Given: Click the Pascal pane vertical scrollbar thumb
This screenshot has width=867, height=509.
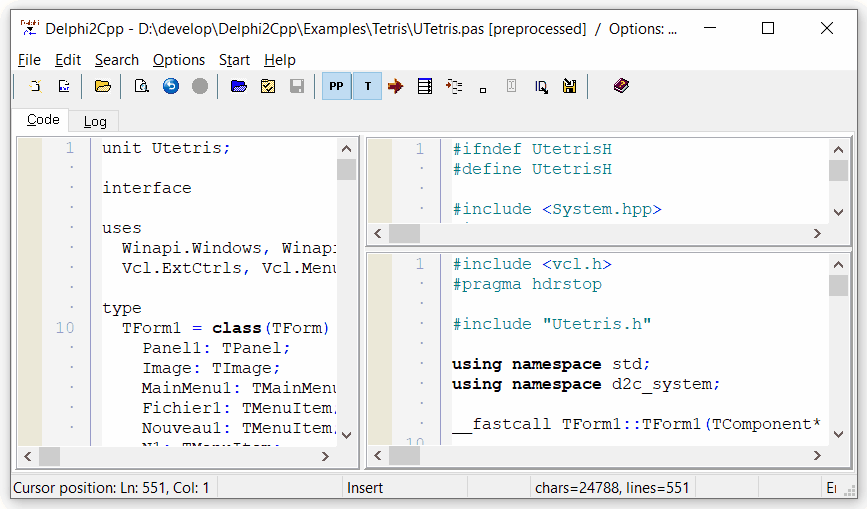Looking at the screenshot, I should coord(347,170).
